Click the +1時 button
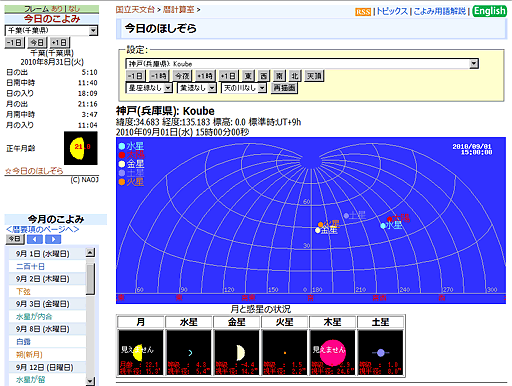 tap(205, 76)
